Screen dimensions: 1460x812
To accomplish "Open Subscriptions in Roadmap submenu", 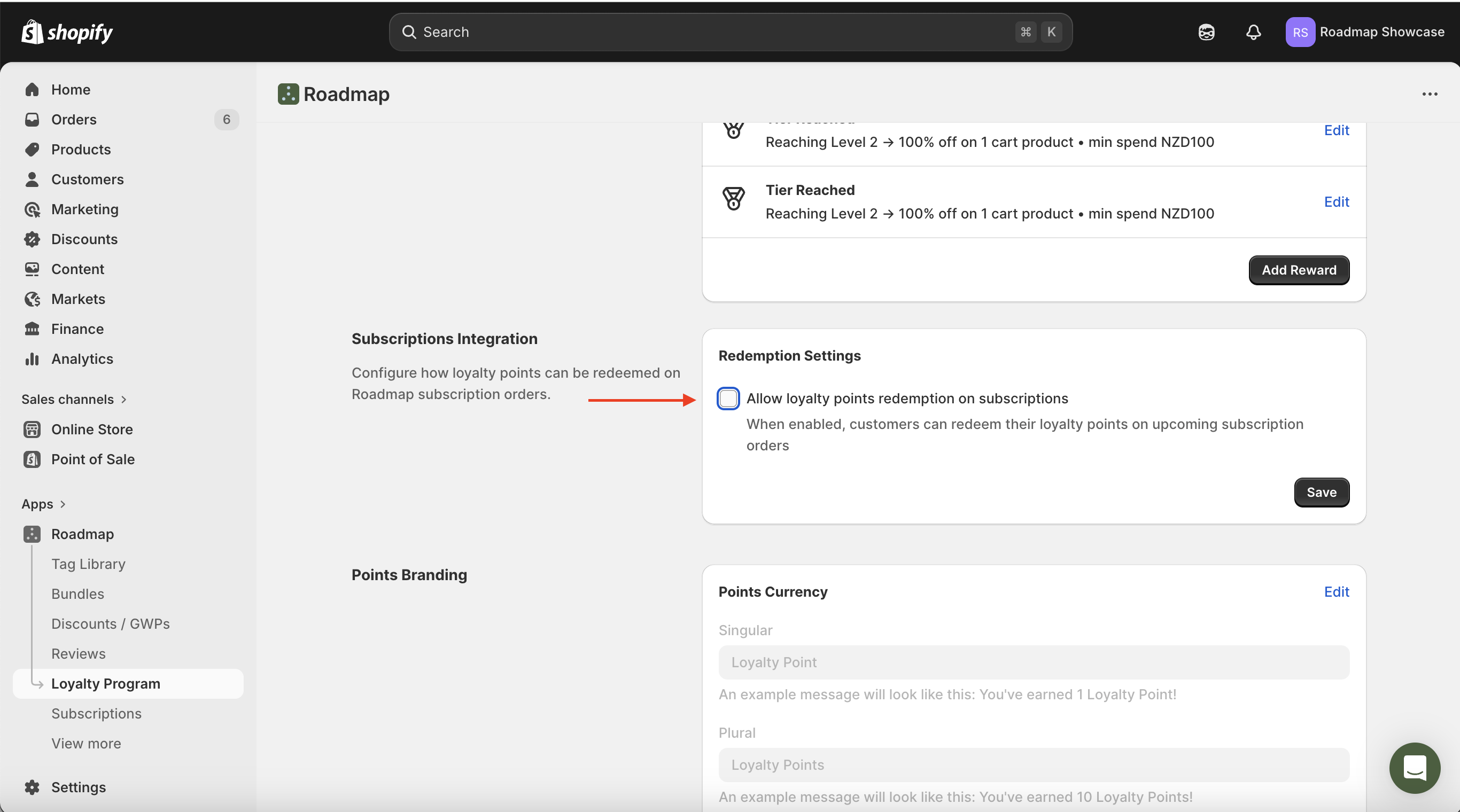I will (96, 713).
